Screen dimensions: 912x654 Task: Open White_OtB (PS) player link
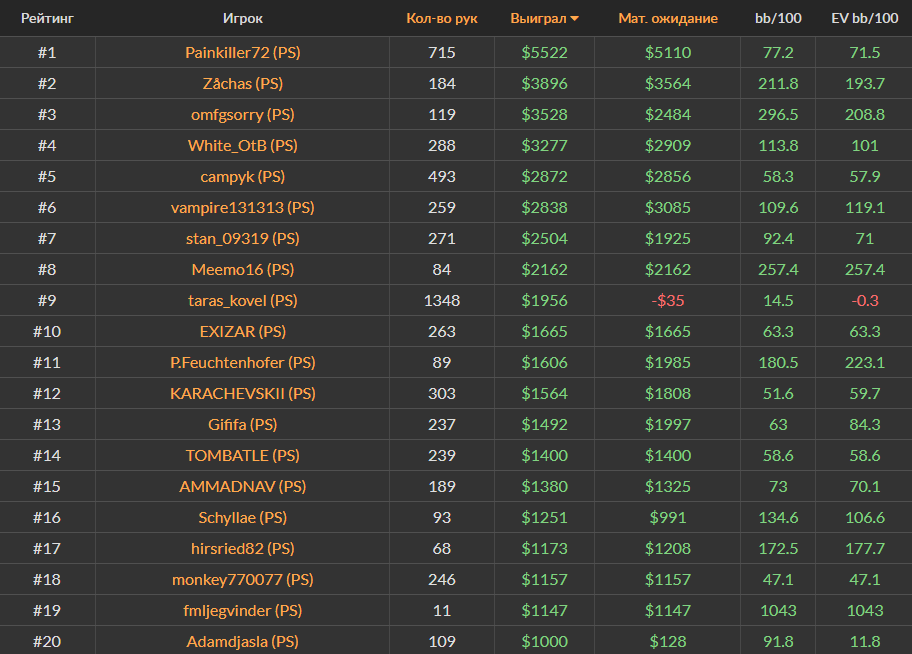pos(242,145)
